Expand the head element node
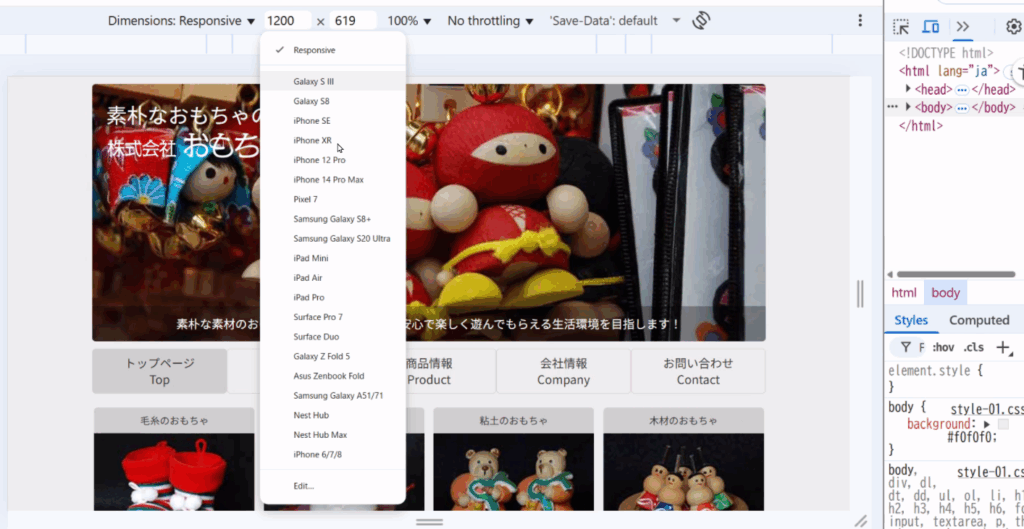1024x529 pixels. pos(908,89)
